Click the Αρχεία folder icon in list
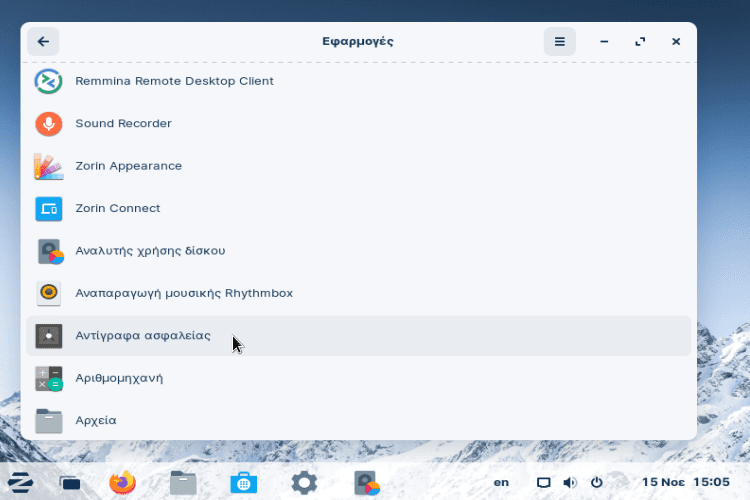Viewport: 750px width, 500px height. [x=48, y=421]
